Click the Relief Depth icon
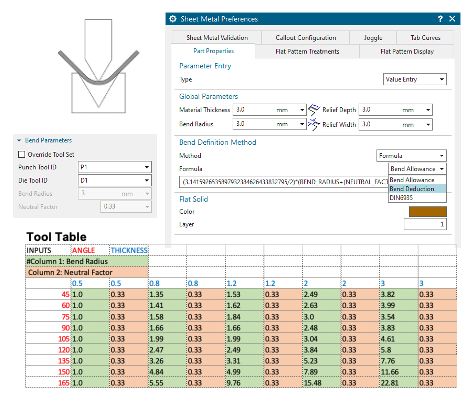 pyautogui.click(x=314, y=110)
